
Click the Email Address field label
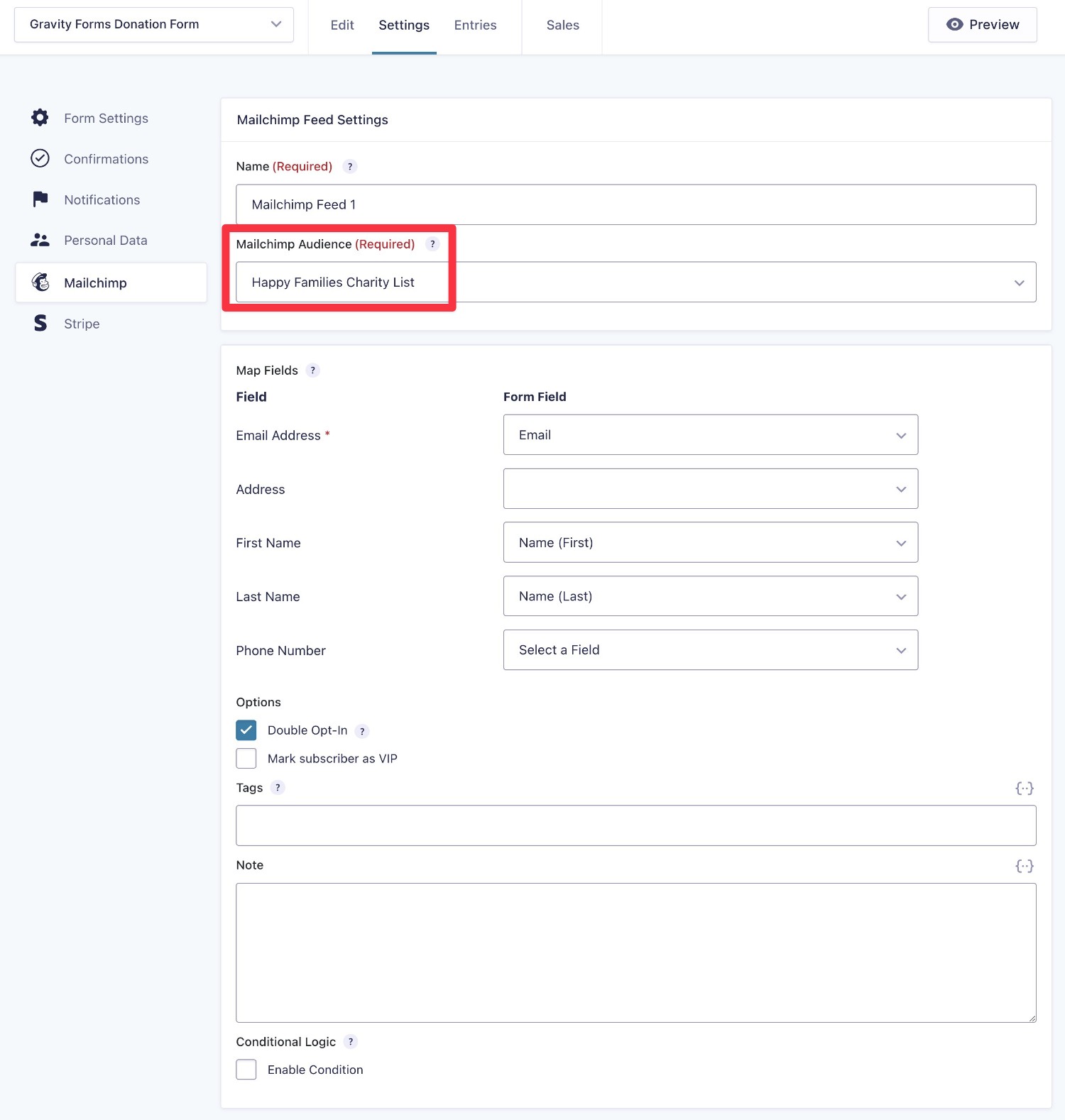point(278,435)
